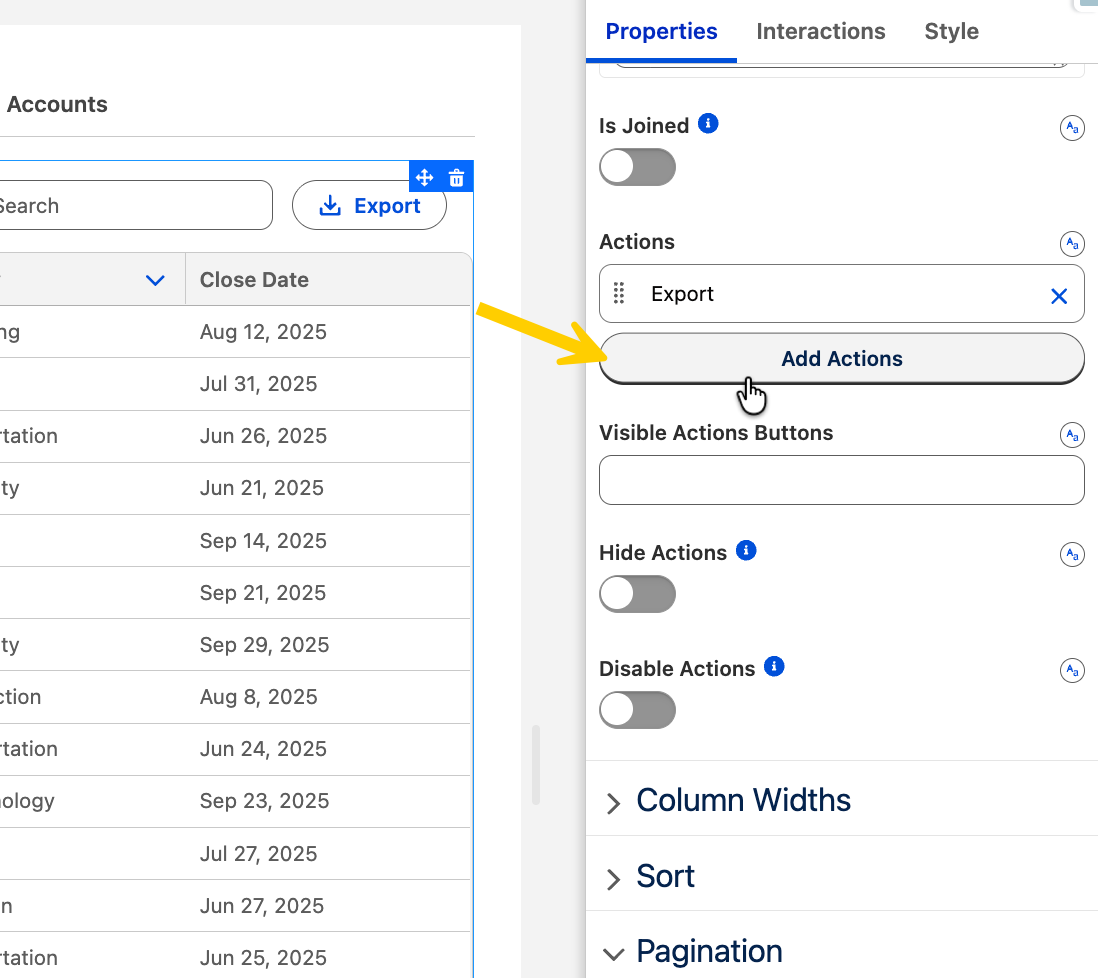This screenshot has width=1098, height=978.
Task: Click the Export button above the table
Action: [369, 206]
